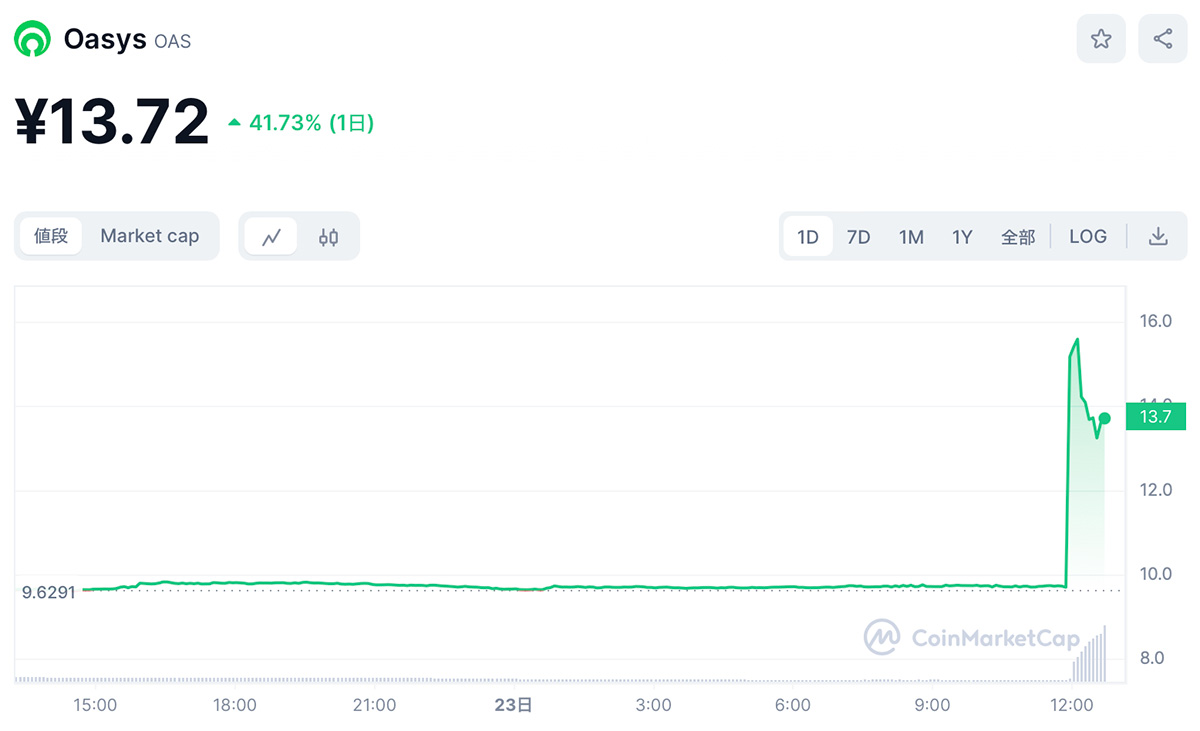
Task: Click the 23日 date axis label
Action: (x=514, y=705)
